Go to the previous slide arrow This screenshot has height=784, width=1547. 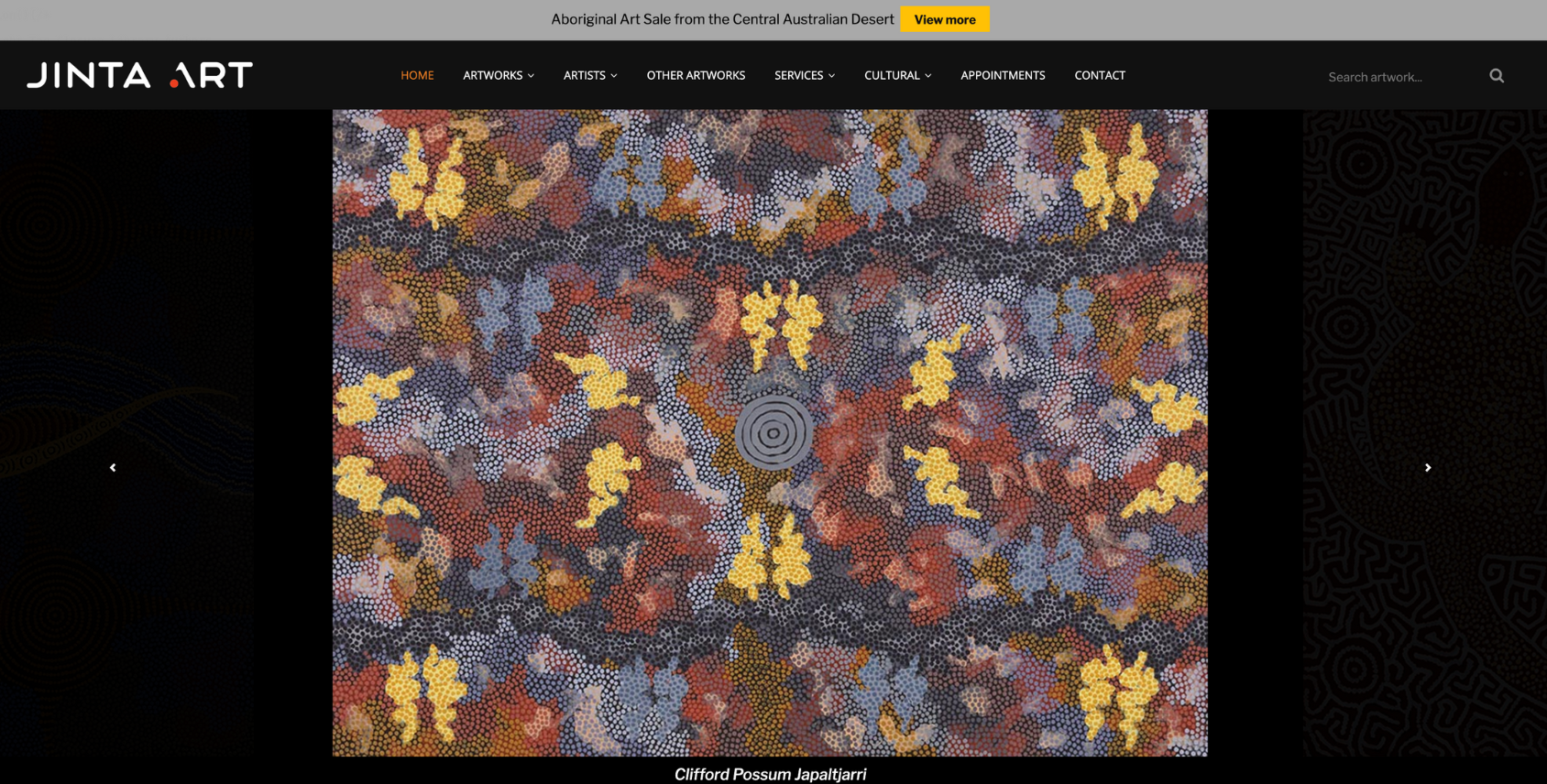113,468
